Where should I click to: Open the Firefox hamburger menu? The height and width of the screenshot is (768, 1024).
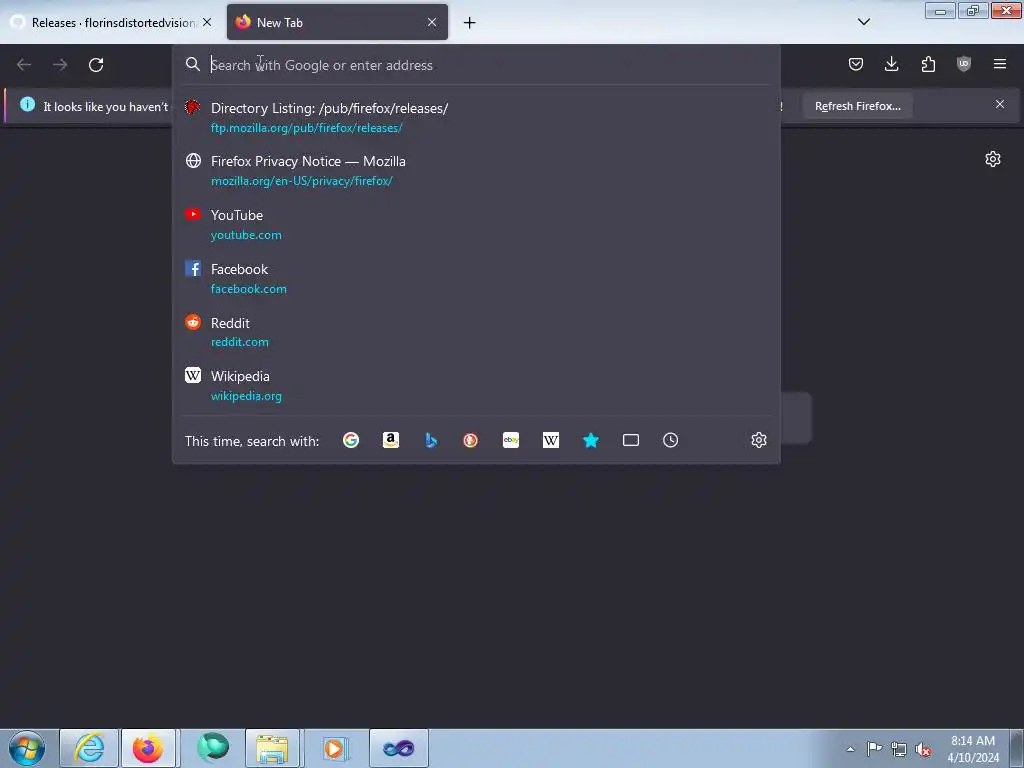(x=1000, y=64)
